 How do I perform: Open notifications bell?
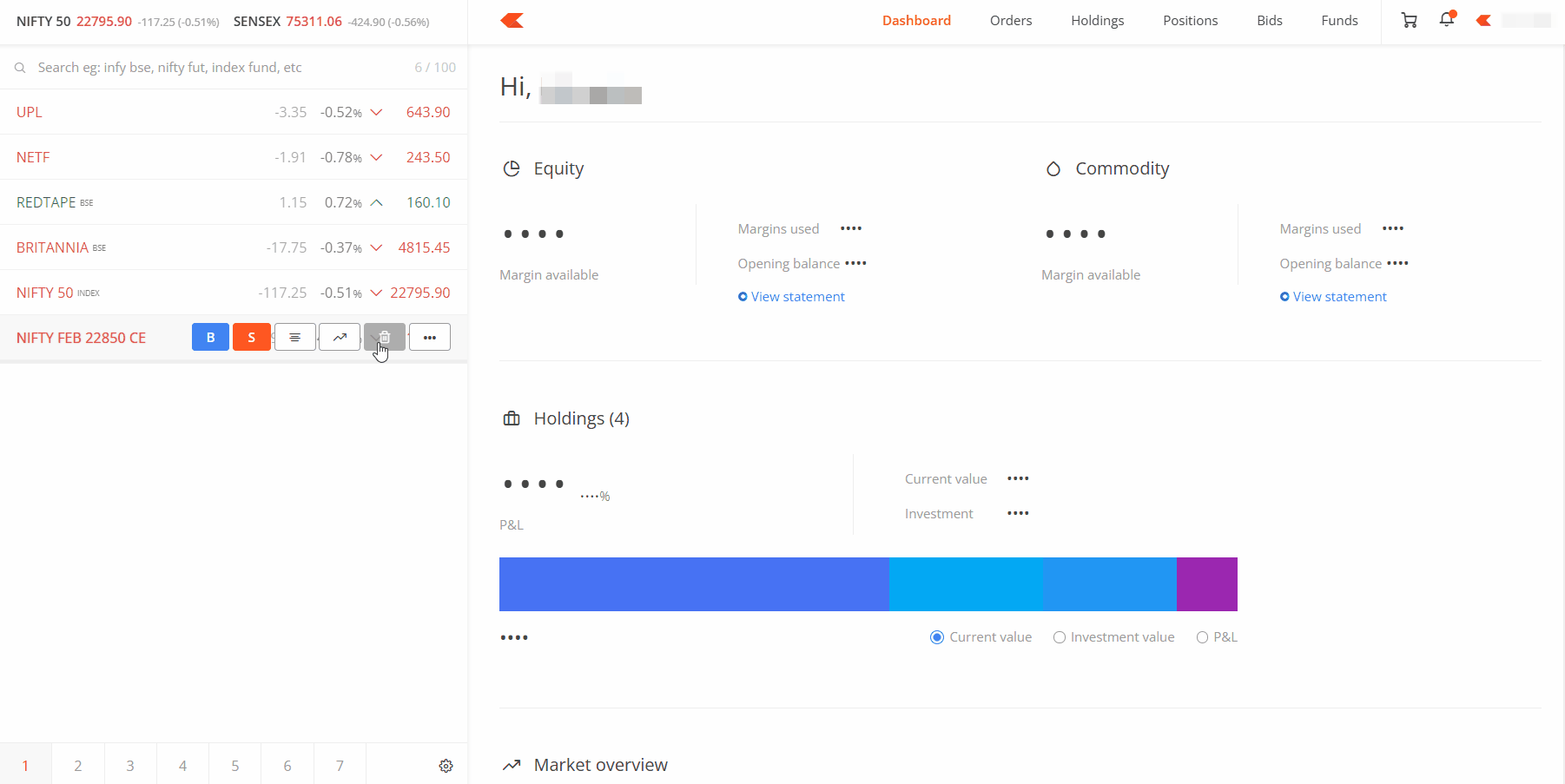[x=1447, y=19]
